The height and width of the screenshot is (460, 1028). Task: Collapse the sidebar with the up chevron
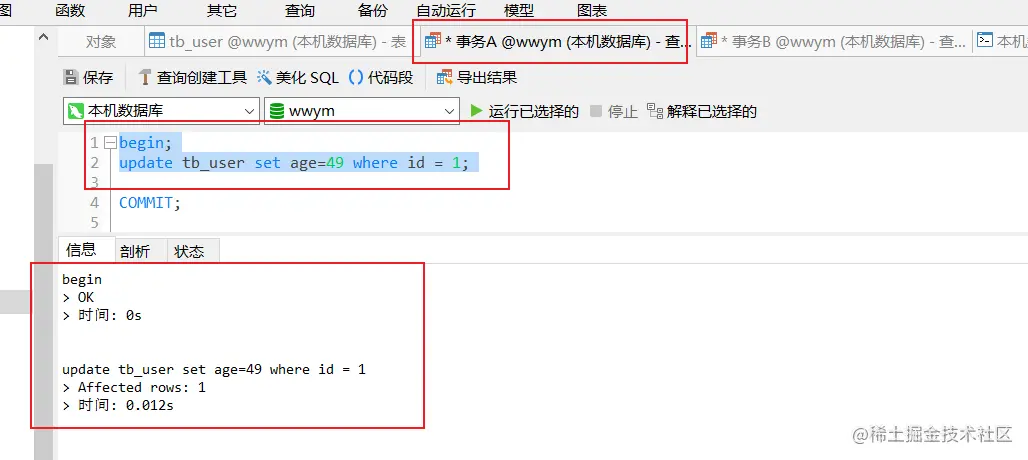44,37
